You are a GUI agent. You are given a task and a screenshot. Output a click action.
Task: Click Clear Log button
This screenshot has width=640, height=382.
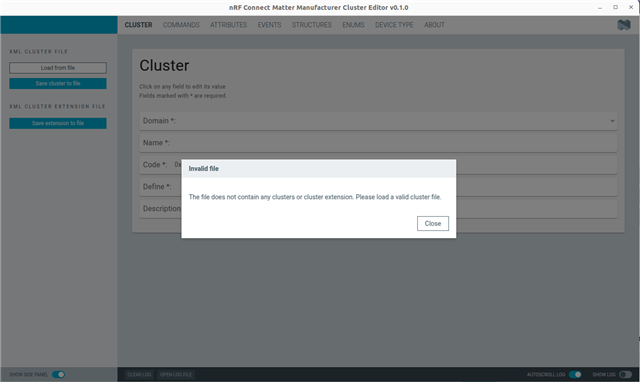click(139, 375)
